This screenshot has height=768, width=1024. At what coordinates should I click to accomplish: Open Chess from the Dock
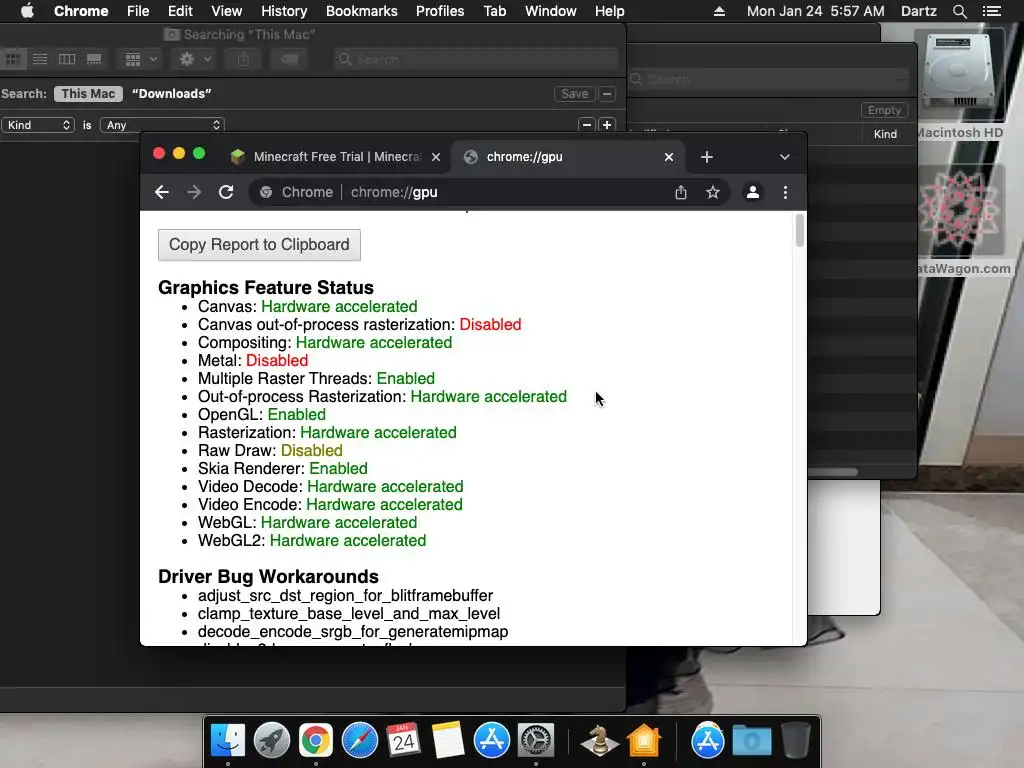pos(600,741)
